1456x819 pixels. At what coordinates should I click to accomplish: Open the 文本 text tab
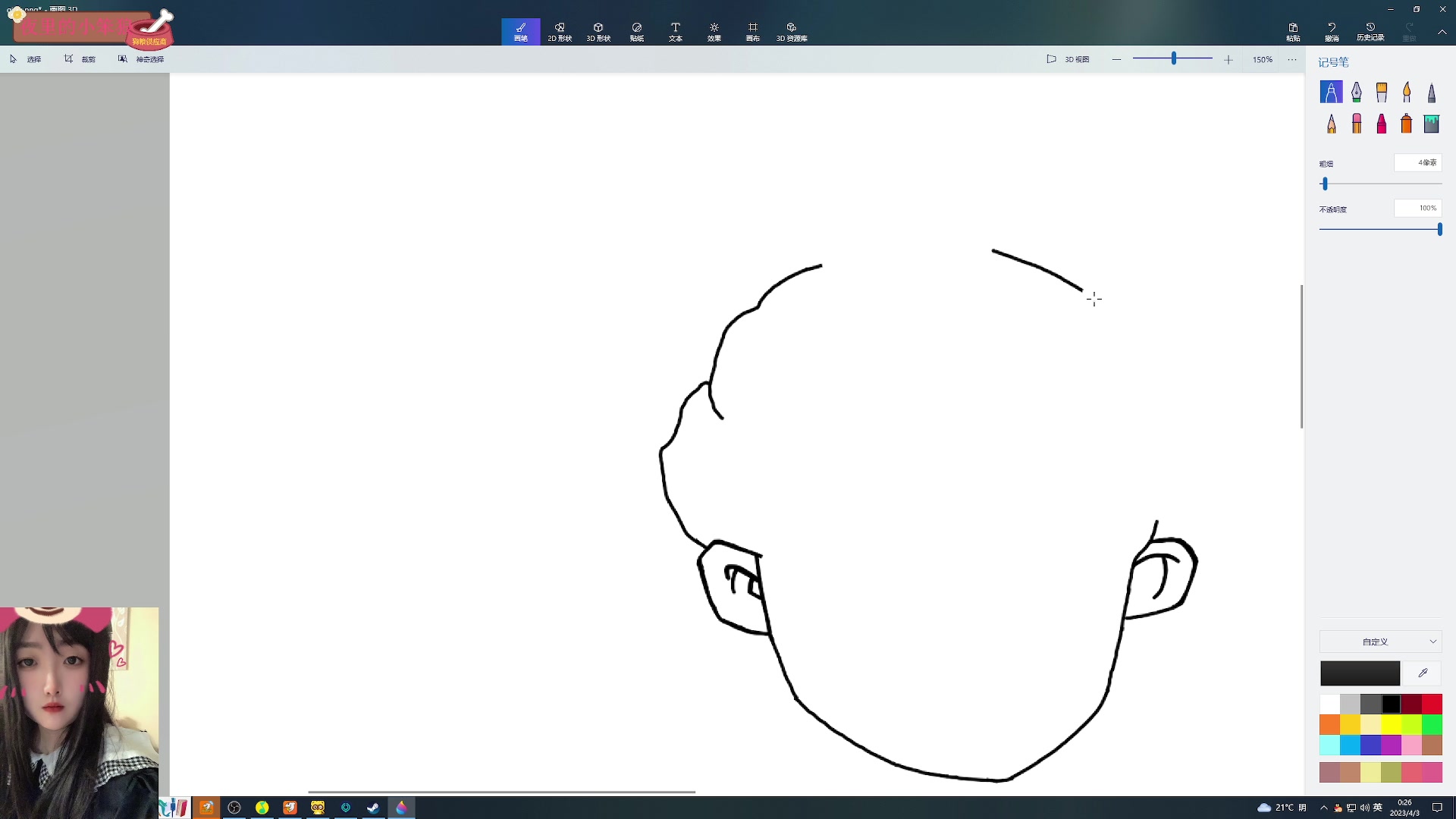pyautogui.click(x=675, y=32)
